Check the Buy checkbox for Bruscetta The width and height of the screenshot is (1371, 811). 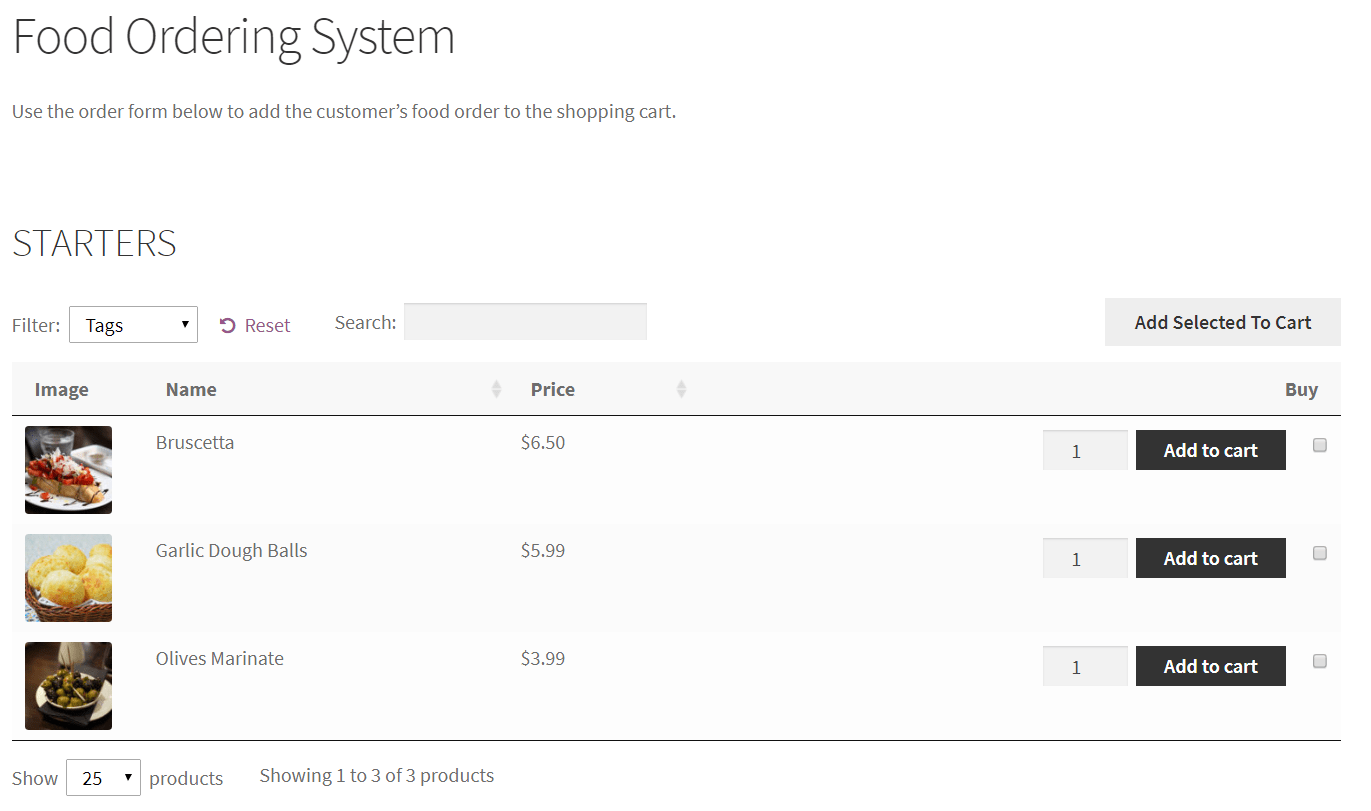(1320, 444)
